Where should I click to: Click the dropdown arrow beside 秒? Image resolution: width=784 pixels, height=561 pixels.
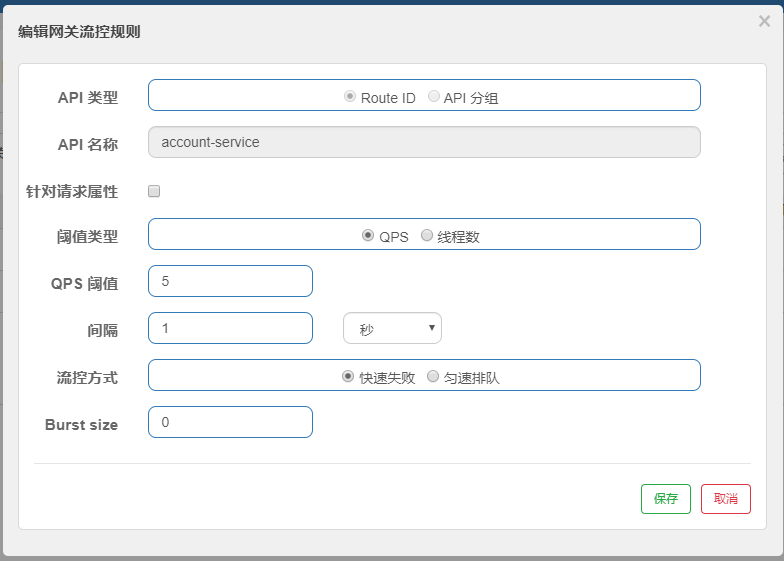[432, 328]
